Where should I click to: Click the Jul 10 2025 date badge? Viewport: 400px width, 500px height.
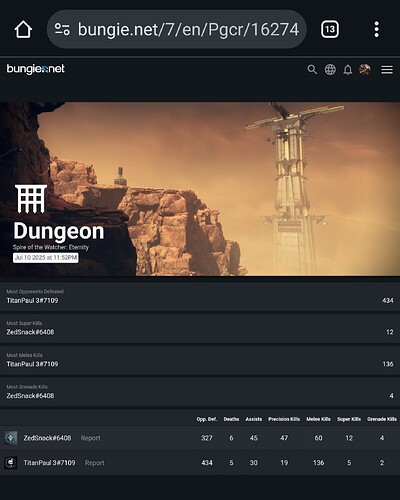pos(46,258)
